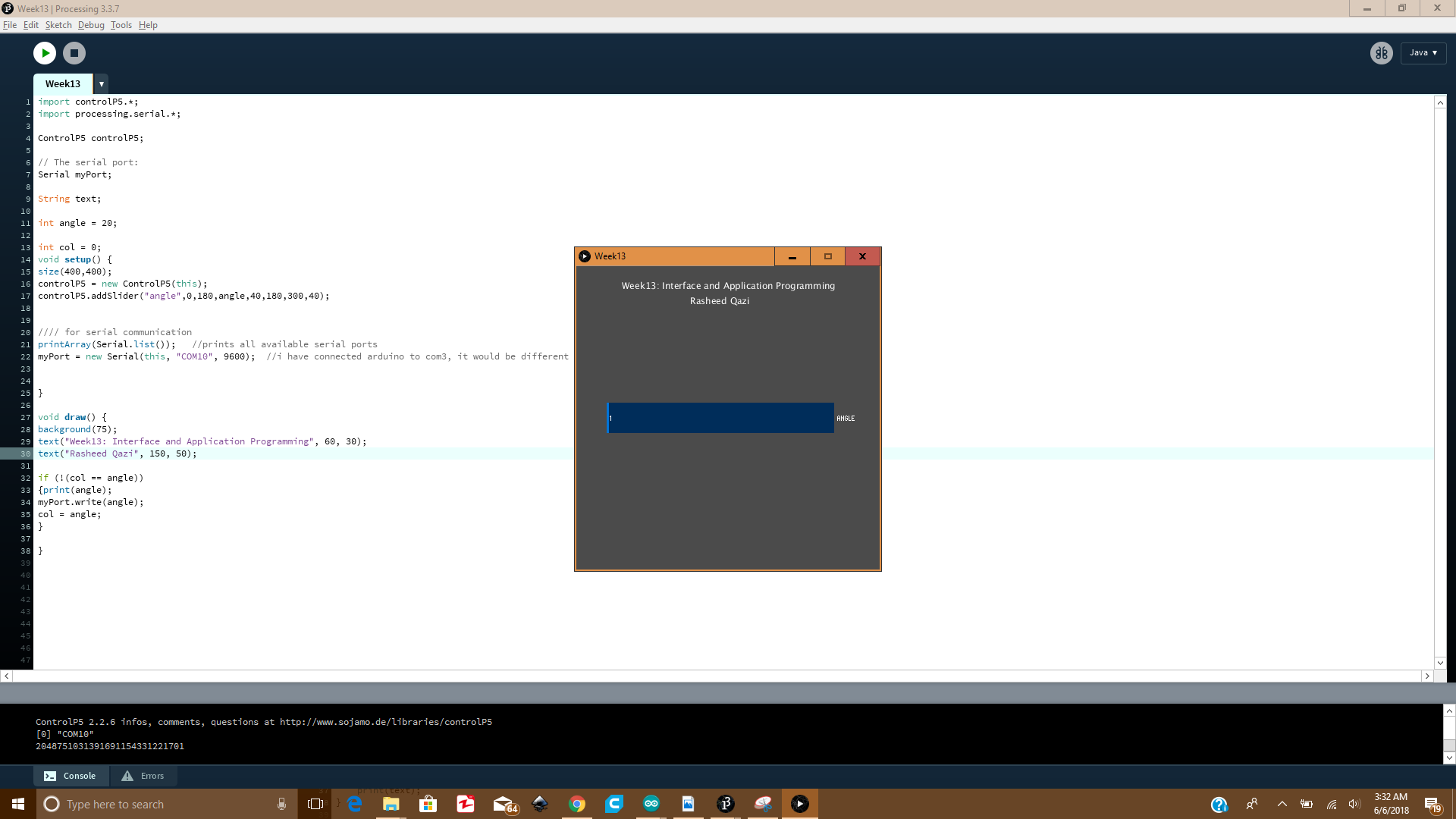Screen dimensions: 1456x819
Task: Click the Debugger butterfly icon
Action: click(x=1381, y=53)
